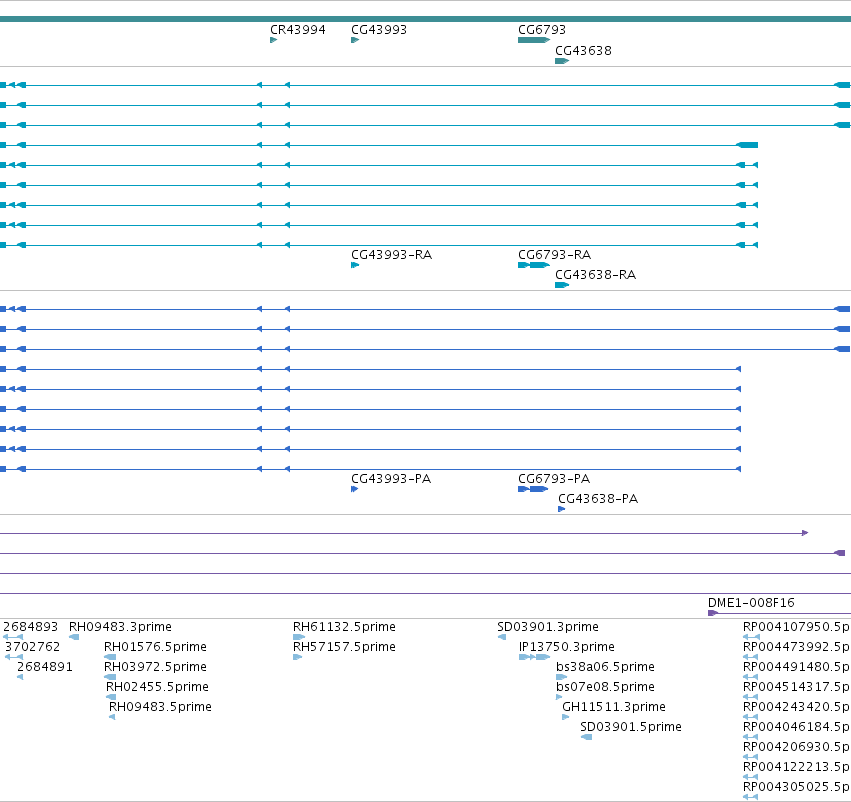
Task: Select bs38a06.5prime EST label
Action: coord(605,667)
